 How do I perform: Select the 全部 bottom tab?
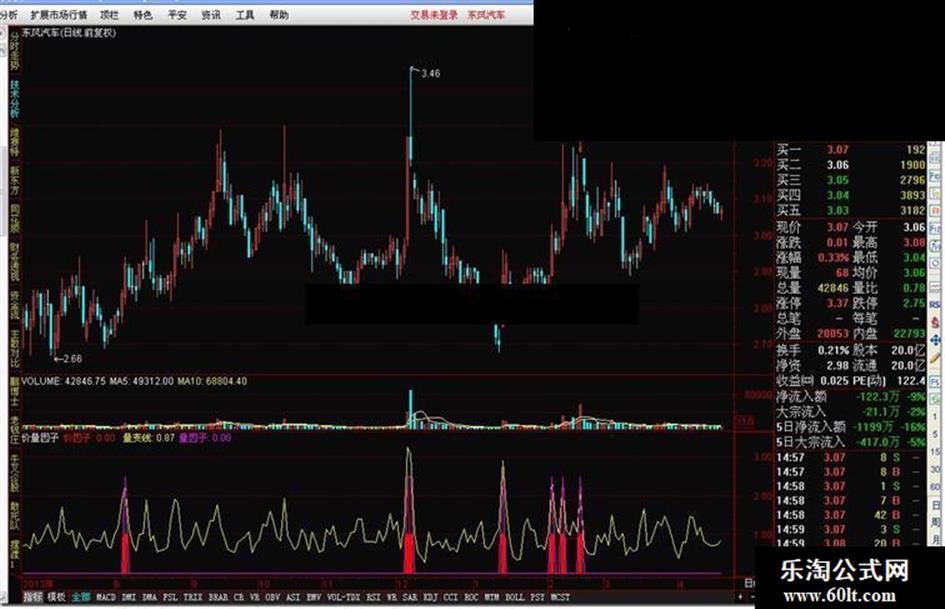pyautogui.click(x=81, y=597)
